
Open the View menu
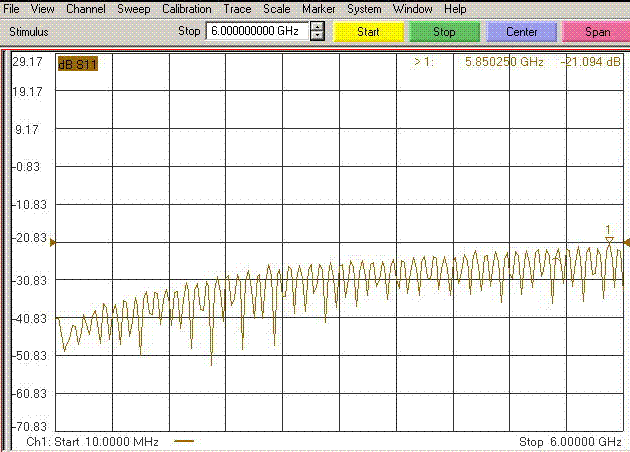pos(42,8)
